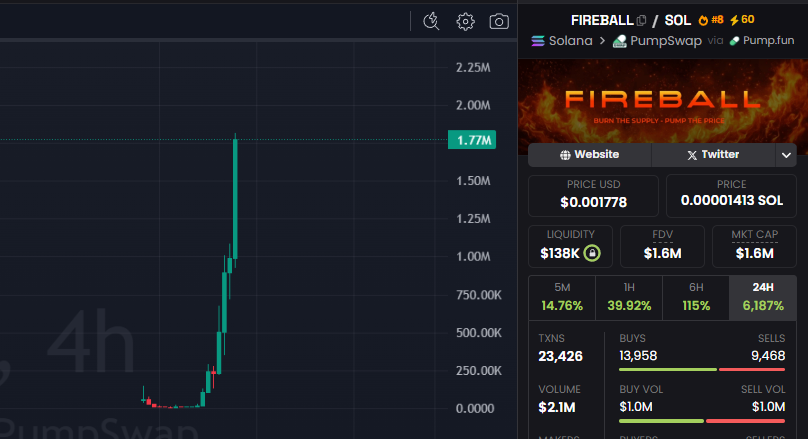Click the buy vol versus sell vol bar
This screenshot has height=439, width=808.
coord(702,421)
